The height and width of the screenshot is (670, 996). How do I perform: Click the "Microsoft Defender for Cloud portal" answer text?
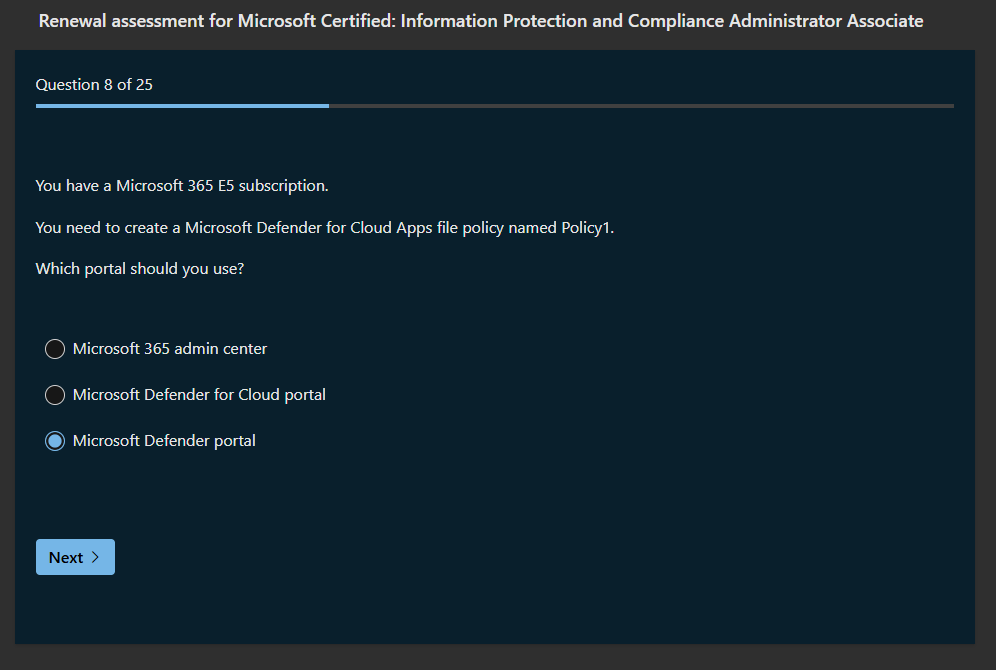[199, 395]
